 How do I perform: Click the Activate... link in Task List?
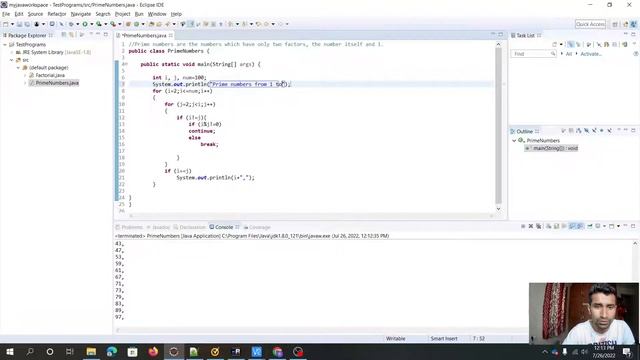pyautogui.click(x=591, y=54)
